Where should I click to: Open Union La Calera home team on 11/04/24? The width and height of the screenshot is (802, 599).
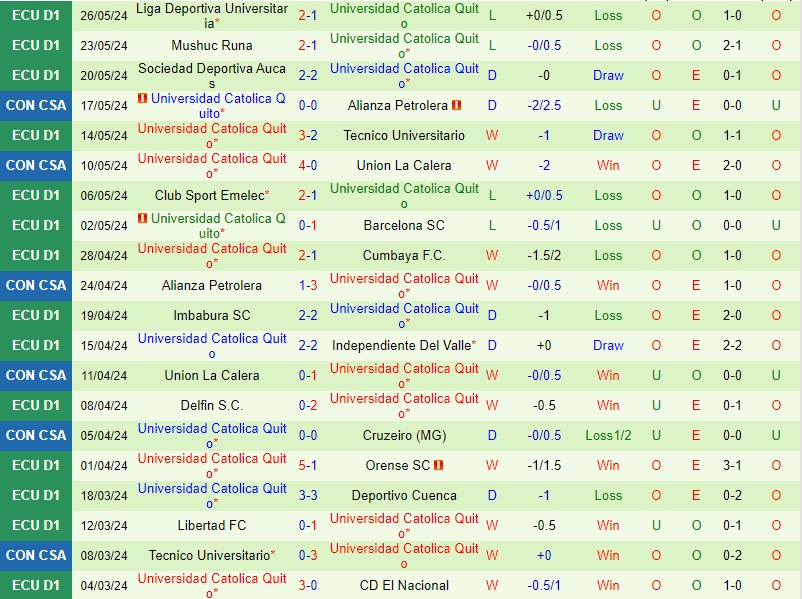(x=212, y=375)
